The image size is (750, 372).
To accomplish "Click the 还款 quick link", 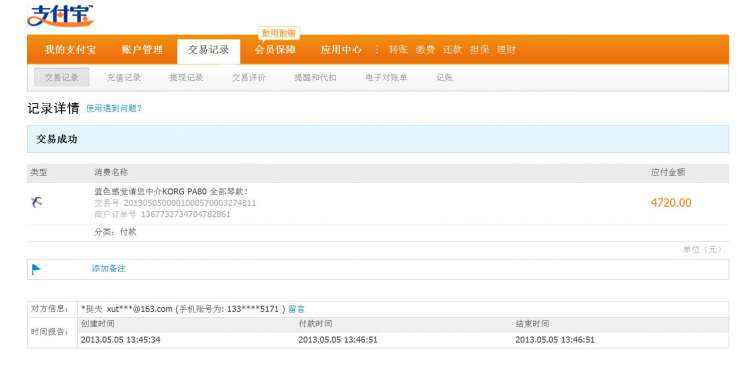I will click(452, 50).
